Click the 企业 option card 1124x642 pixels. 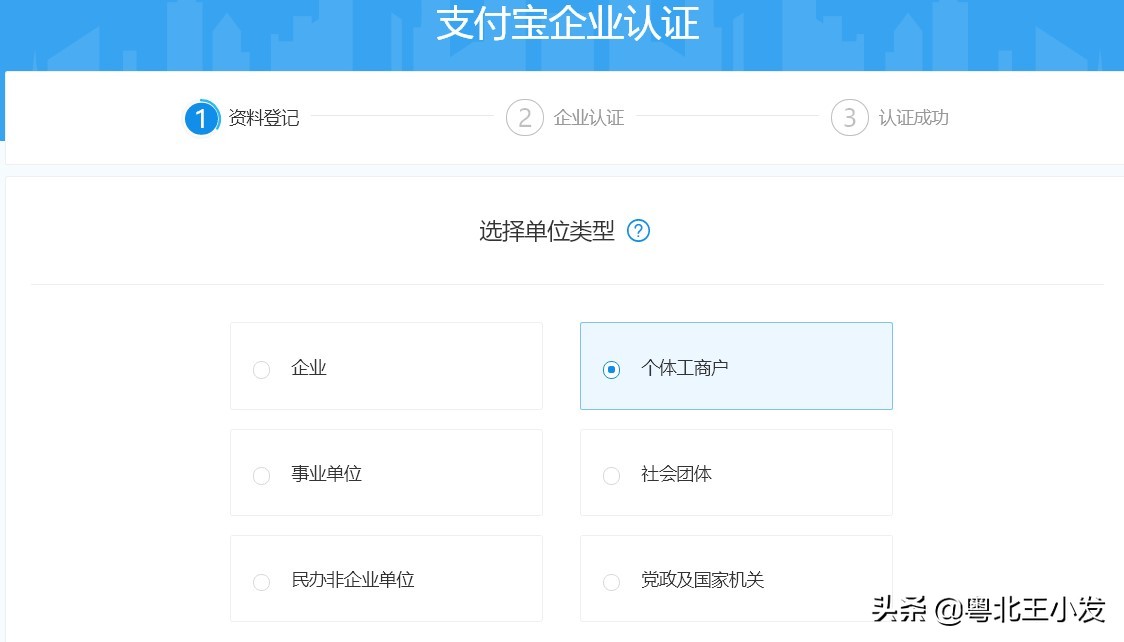coord(386,366)
